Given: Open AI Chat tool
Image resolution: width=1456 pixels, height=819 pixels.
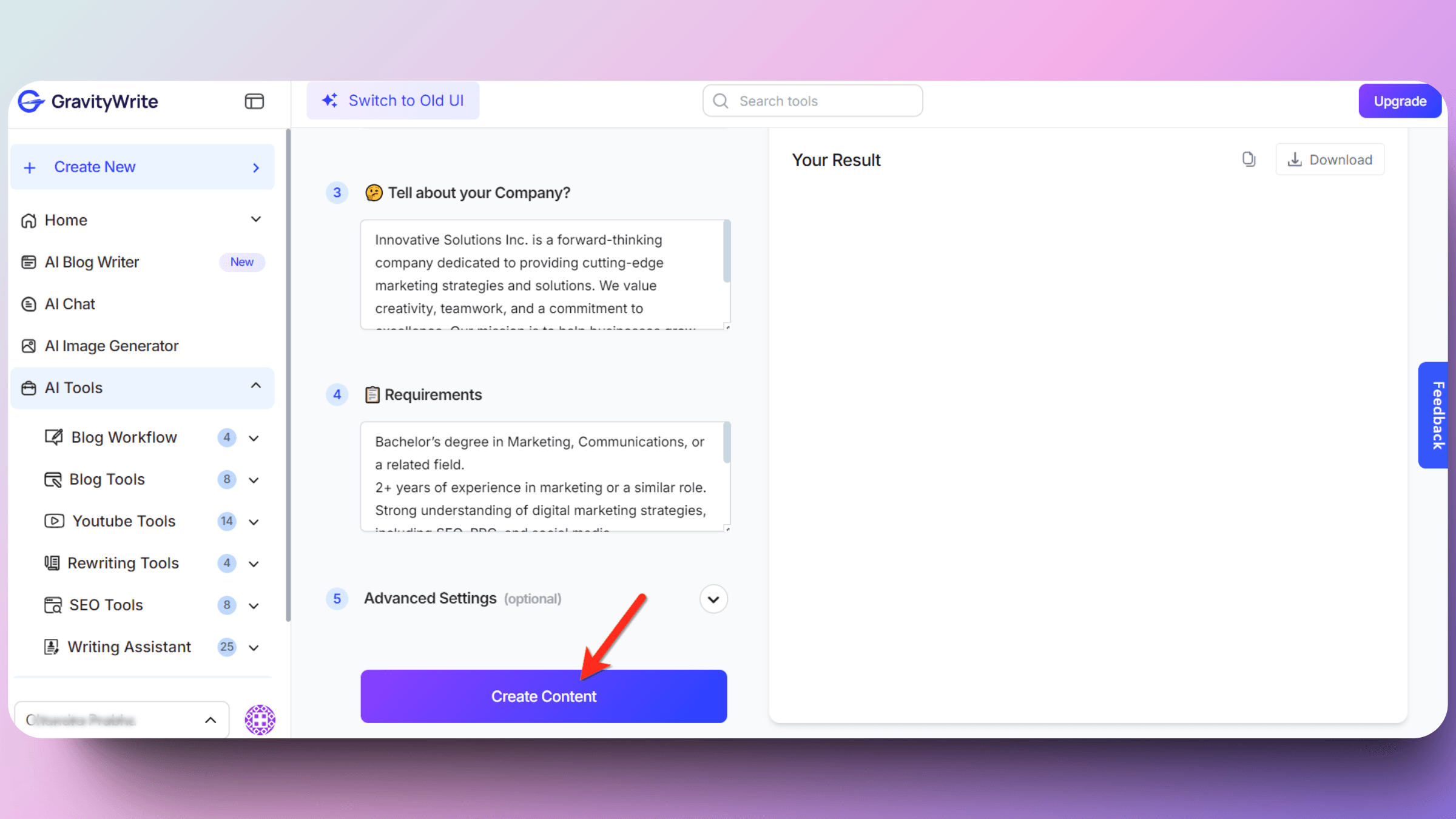Looking at the screenshot, I should coord(69,303).
